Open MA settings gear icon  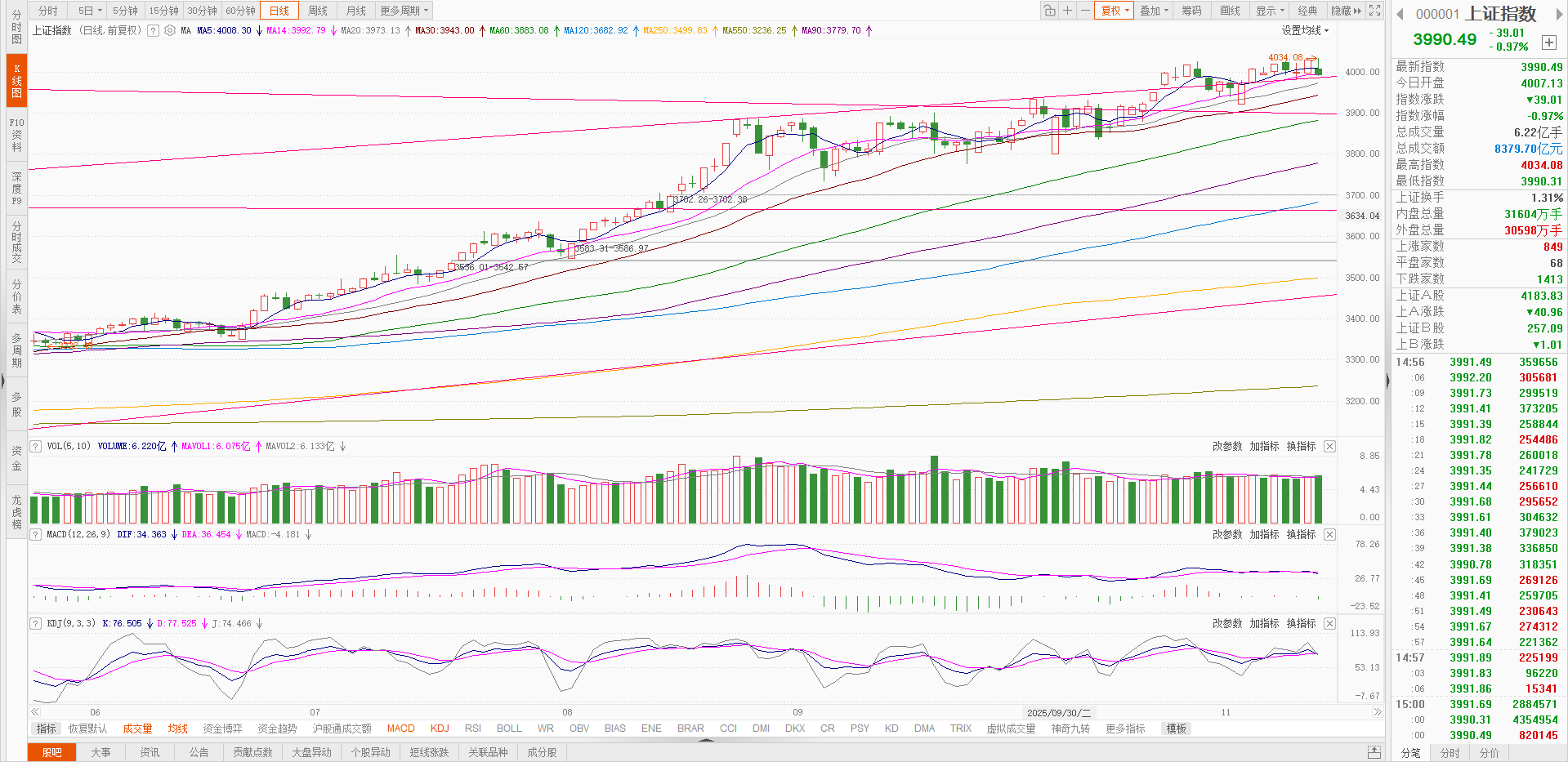pos(170,30)
